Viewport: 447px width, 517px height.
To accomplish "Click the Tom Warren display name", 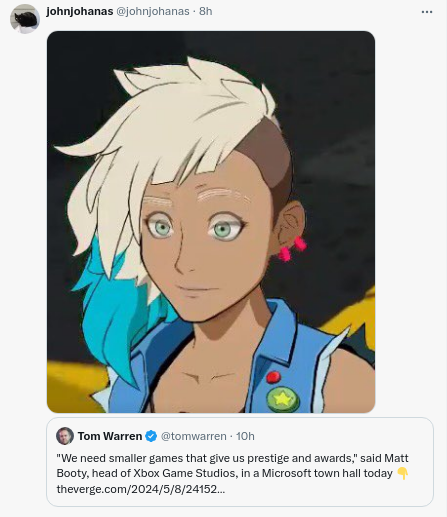I will [110, 436].
